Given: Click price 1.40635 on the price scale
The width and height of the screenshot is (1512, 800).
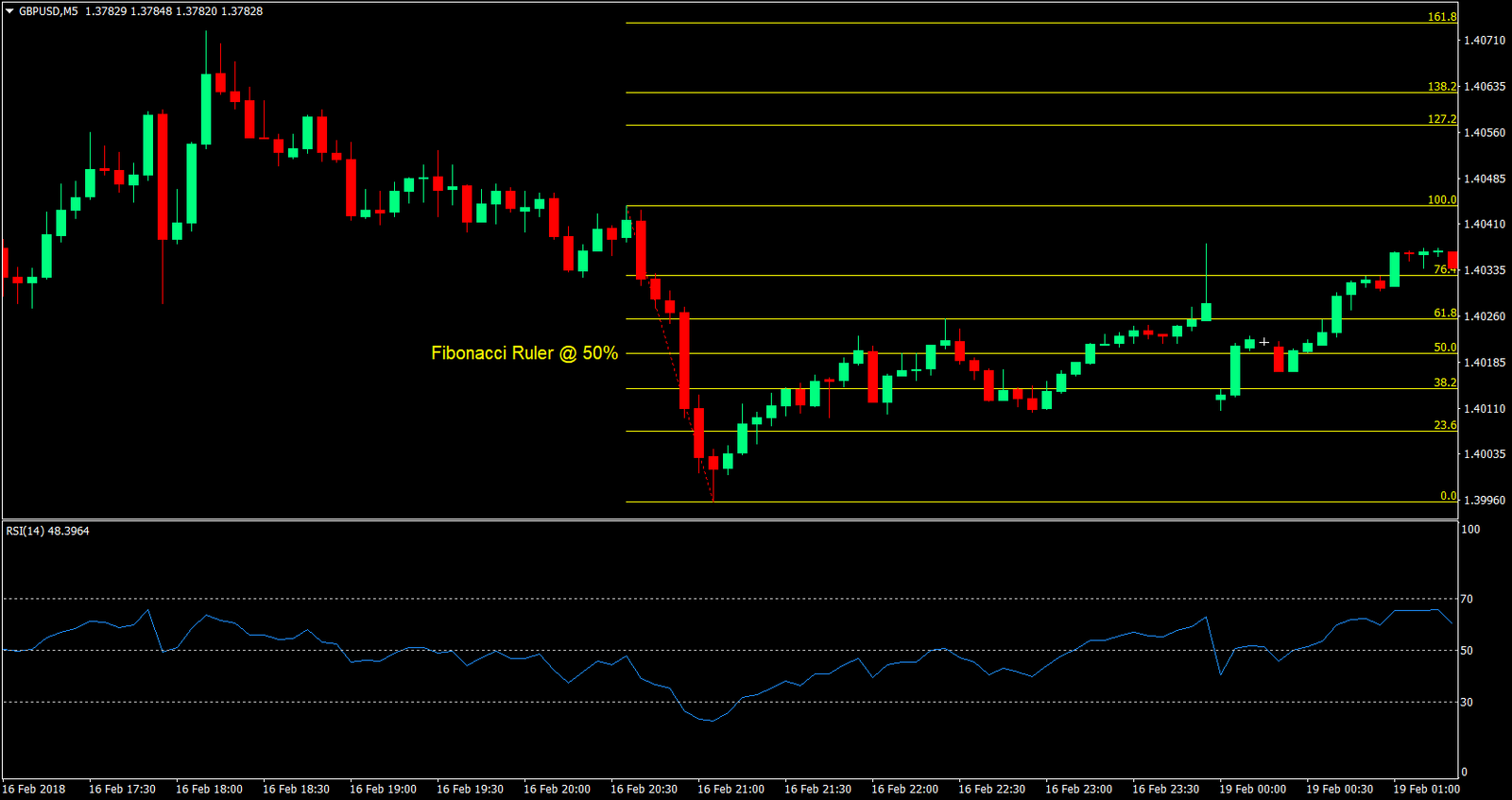Looking at the screenshot, I should (1485, 87).
